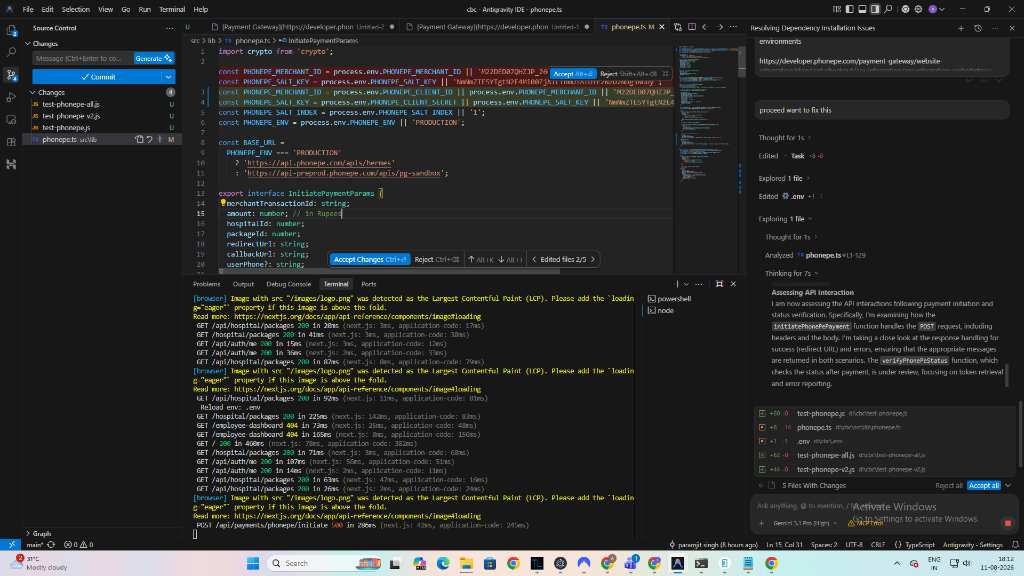Screen dimensions: 1024x576
Task: Maximize the terminal panel size
Action: [719, 284]
